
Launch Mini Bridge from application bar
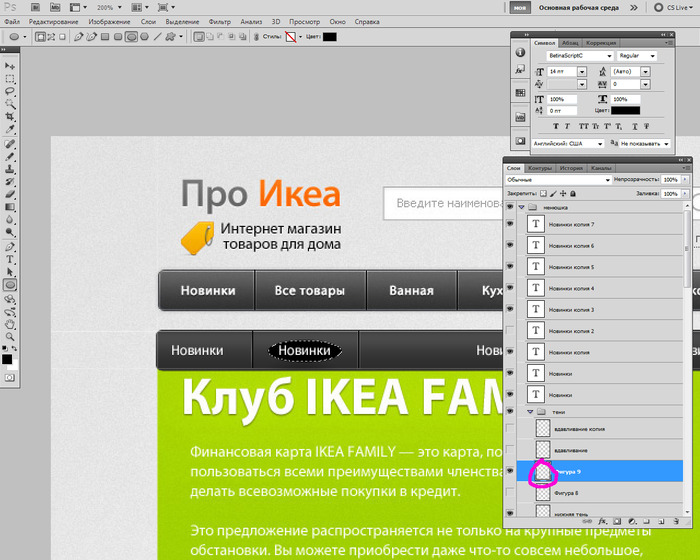[x=55, y=8]
